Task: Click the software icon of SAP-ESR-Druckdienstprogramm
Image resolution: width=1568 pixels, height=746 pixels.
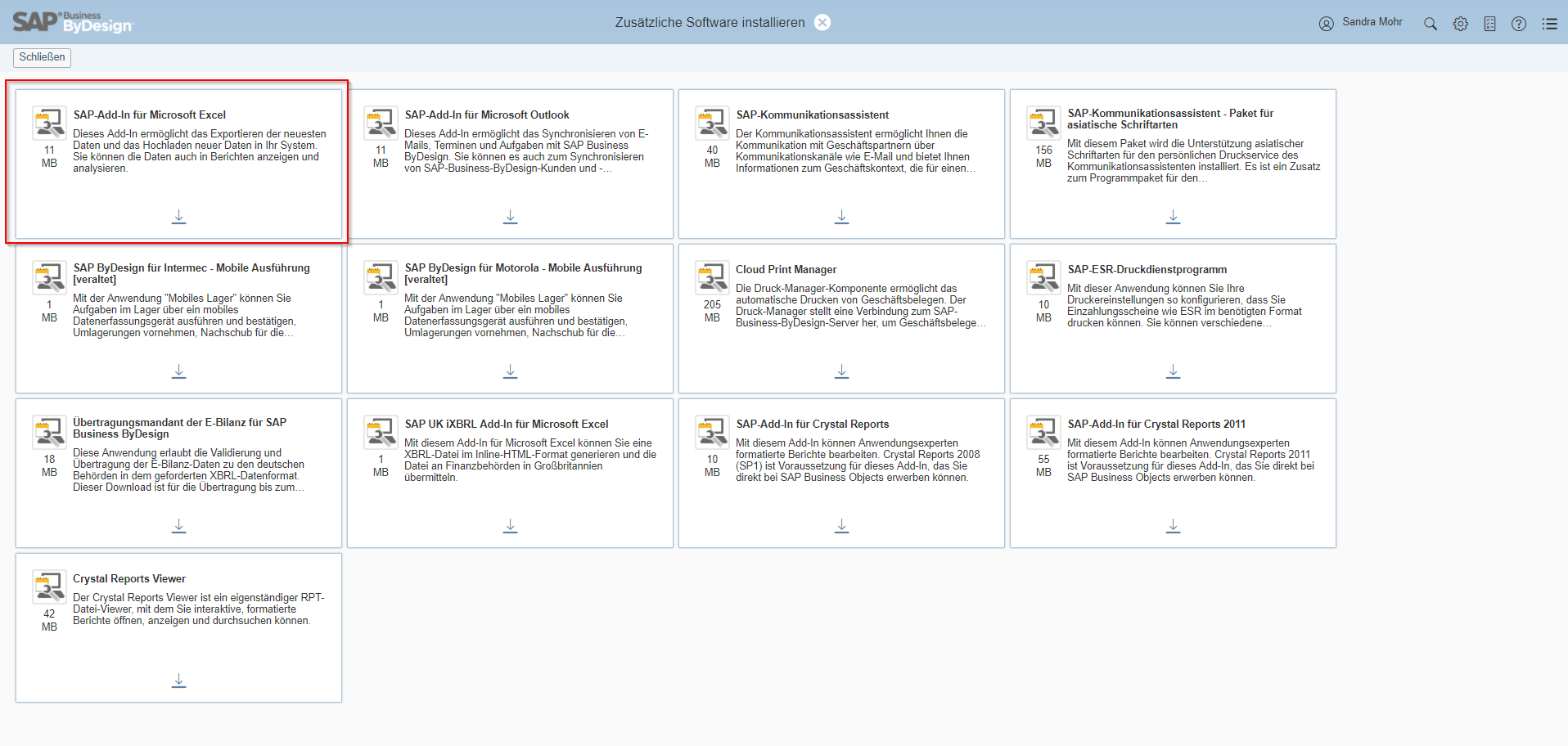Action: point(1044,277)
